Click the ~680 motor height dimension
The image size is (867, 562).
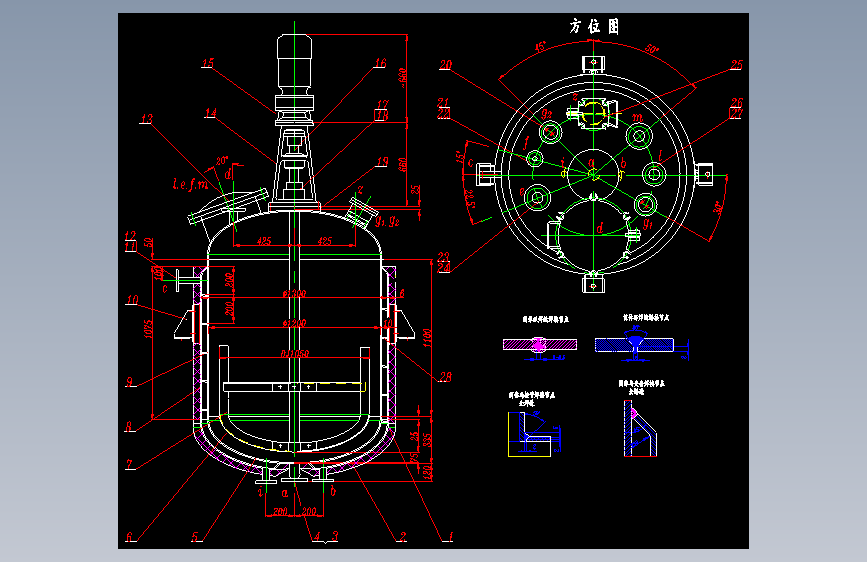point(402,77)
